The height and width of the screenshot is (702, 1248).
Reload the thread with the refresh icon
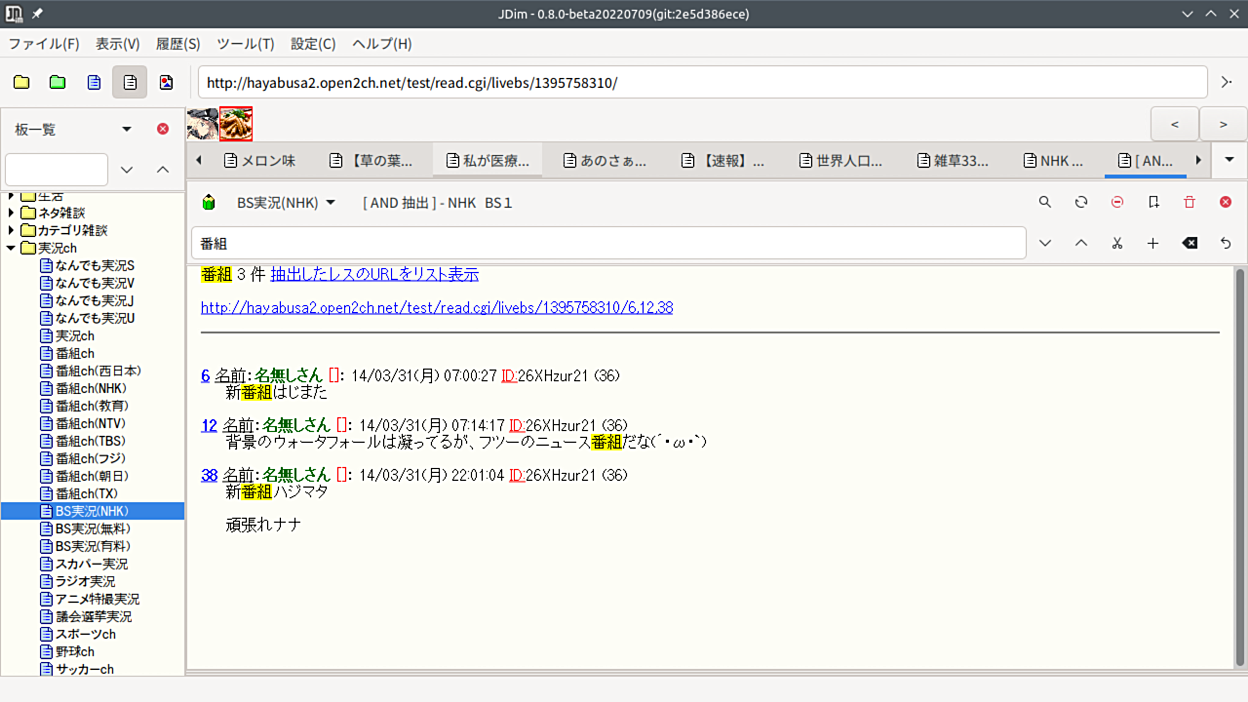click(x=1081, y=202)
